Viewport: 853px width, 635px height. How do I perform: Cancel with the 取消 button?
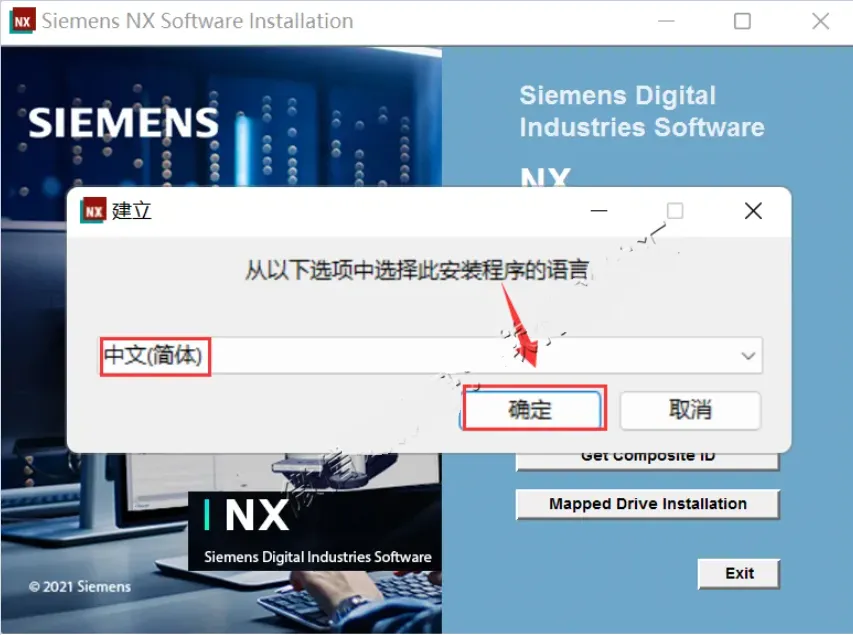690,410
